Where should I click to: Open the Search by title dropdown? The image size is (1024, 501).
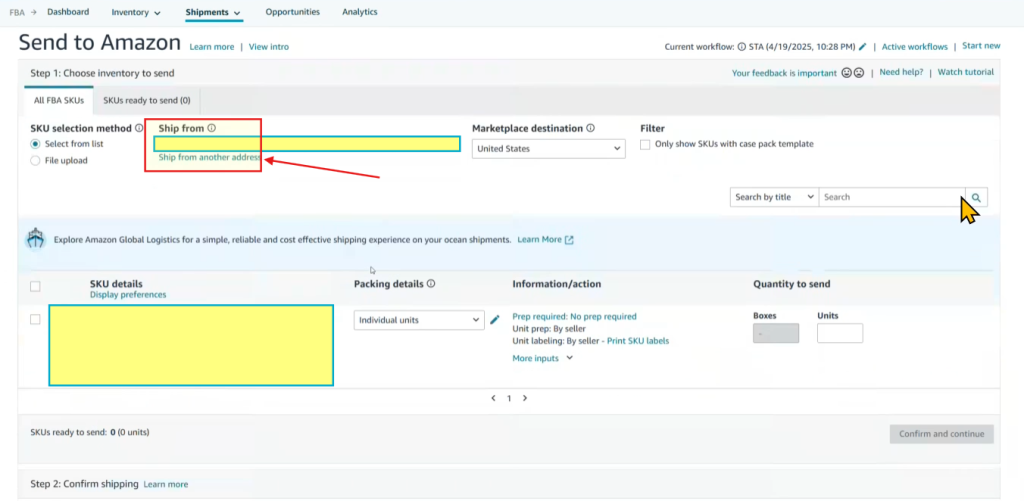[774, 197]
